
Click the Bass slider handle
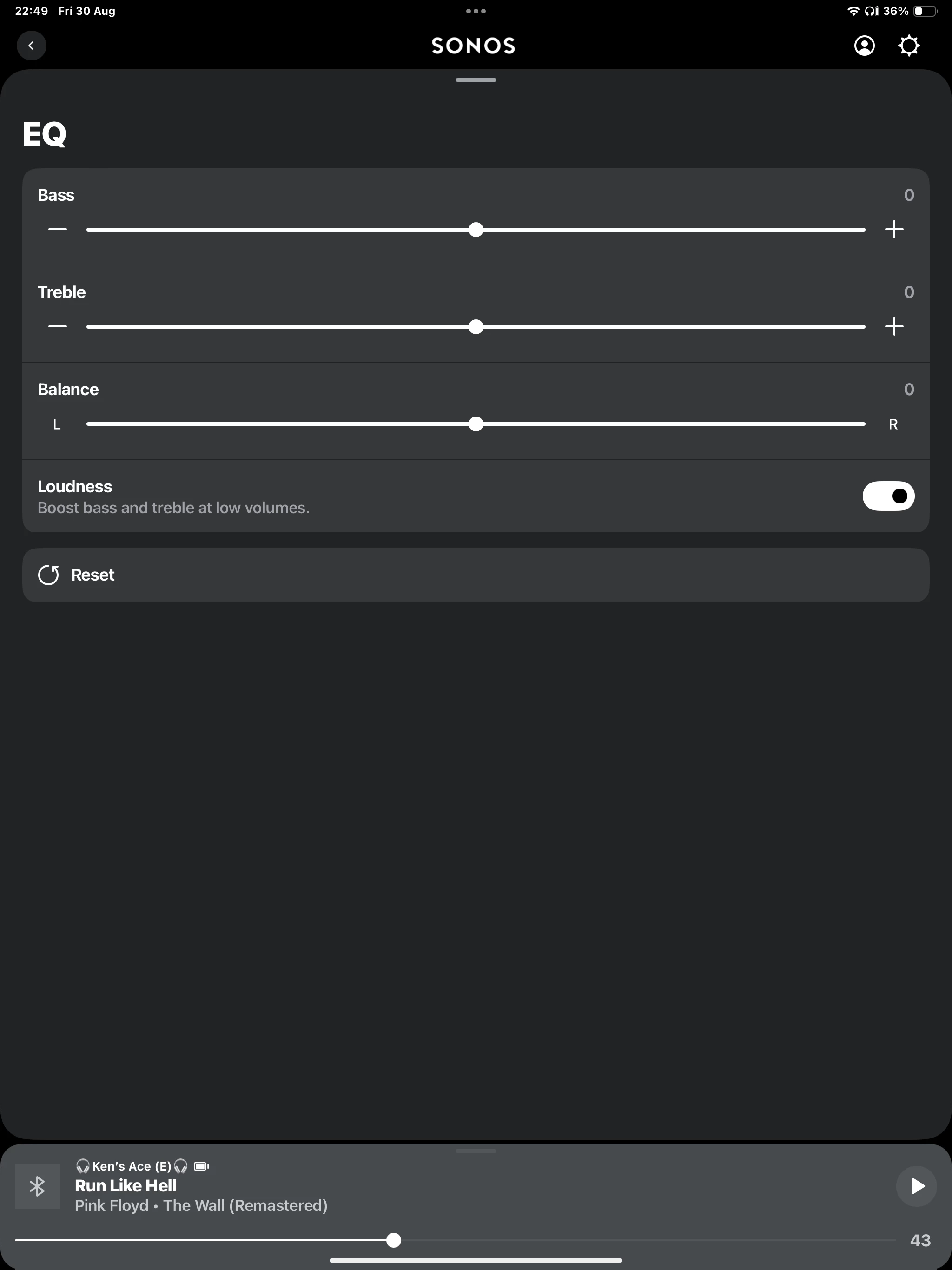(476, 230)
